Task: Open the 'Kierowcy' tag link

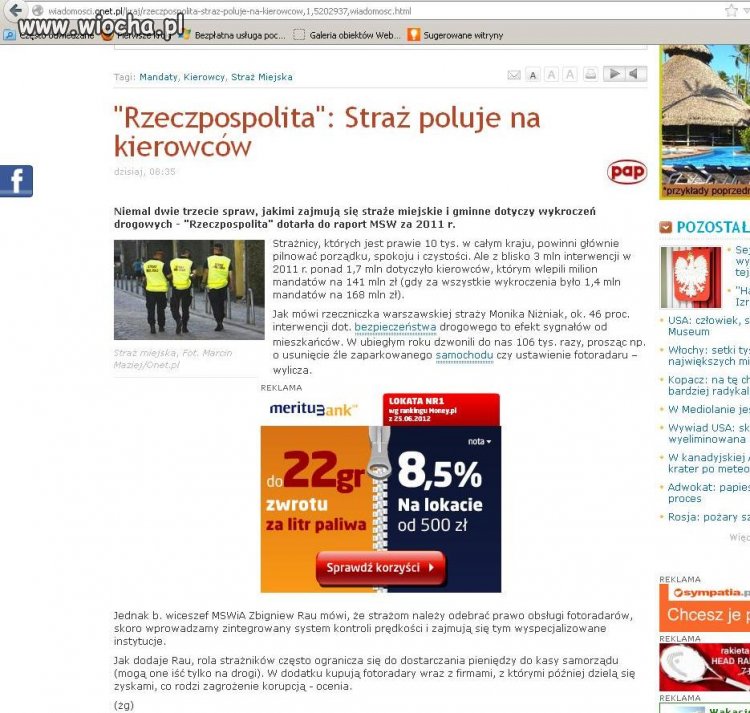Action: [x=204, y=77]
